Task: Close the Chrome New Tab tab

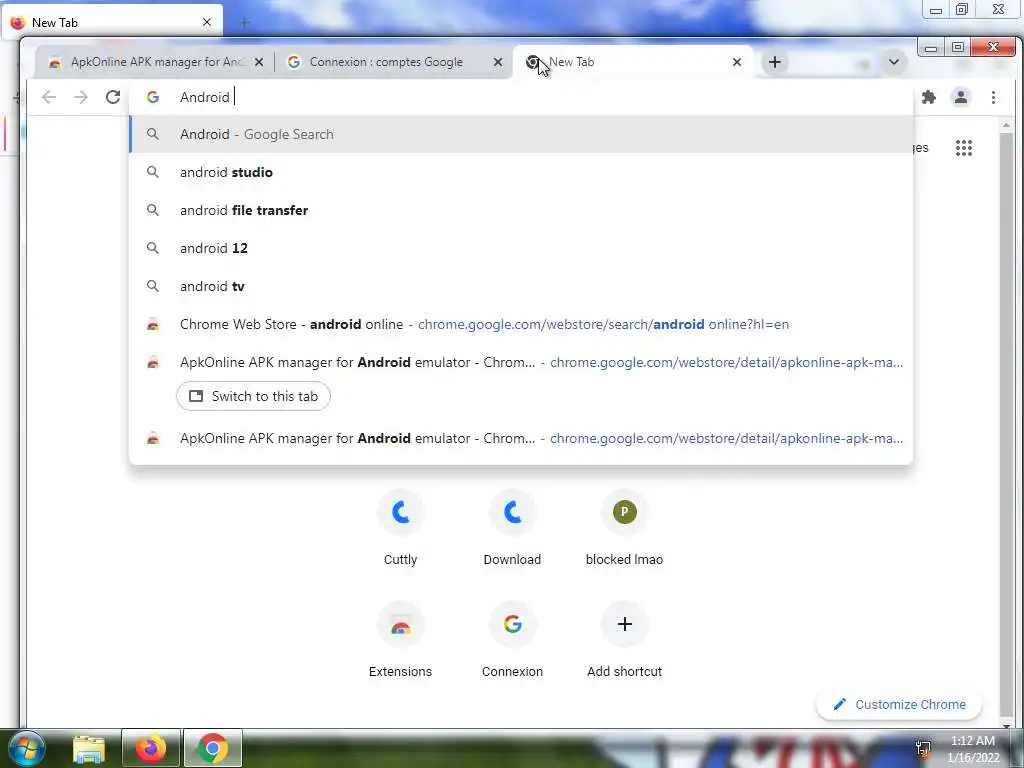Action: [737, 62]
